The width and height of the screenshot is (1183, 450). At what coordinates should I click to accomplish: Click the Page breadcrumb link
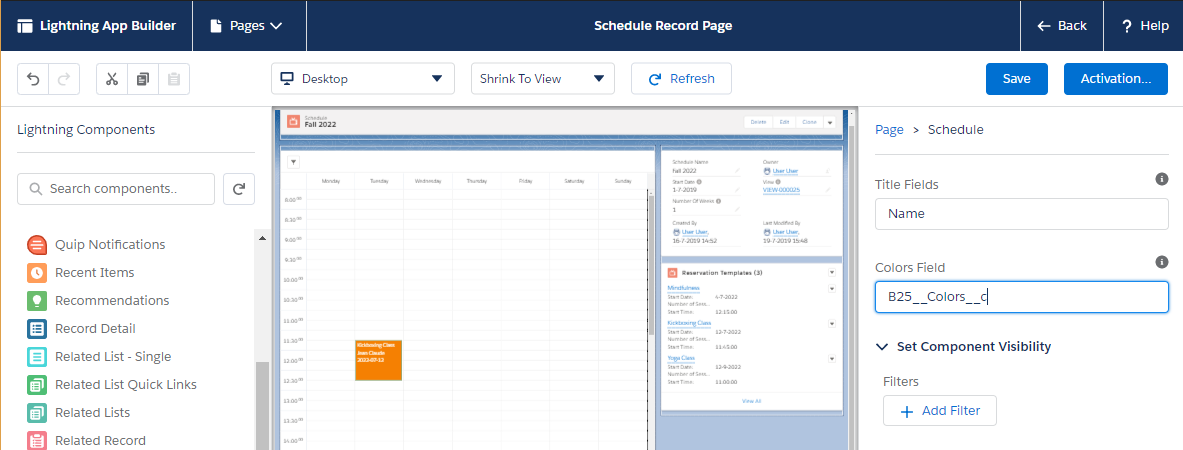coord(889,129)
